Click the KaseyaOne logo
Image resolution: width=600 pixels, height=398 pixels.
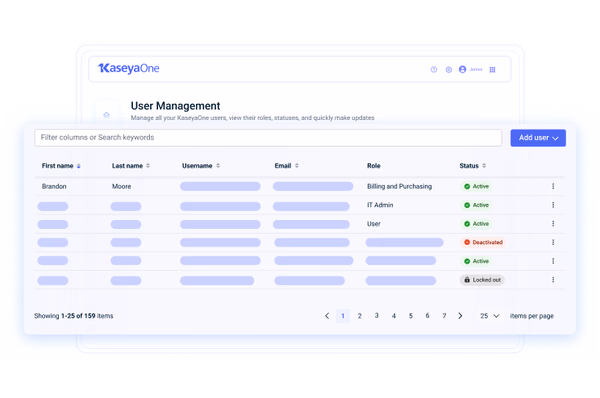coord(129,69)
